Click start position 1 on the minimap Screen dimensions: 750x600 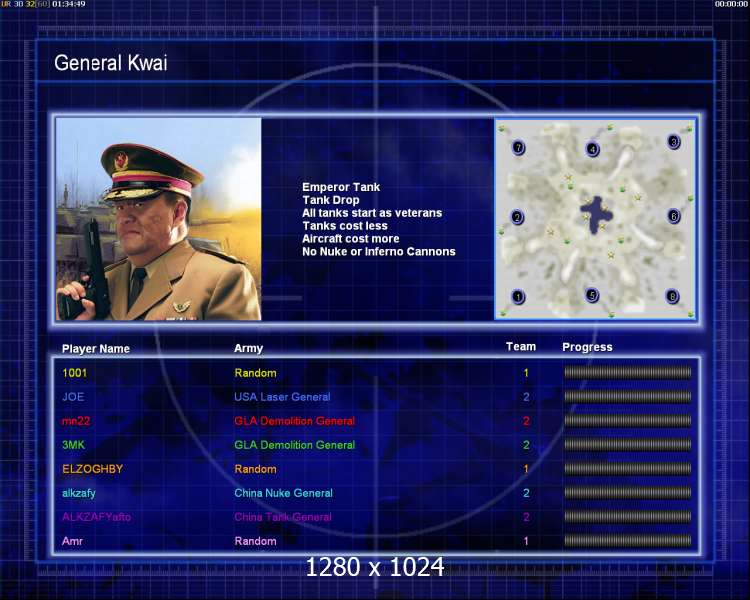coord(518,297)
